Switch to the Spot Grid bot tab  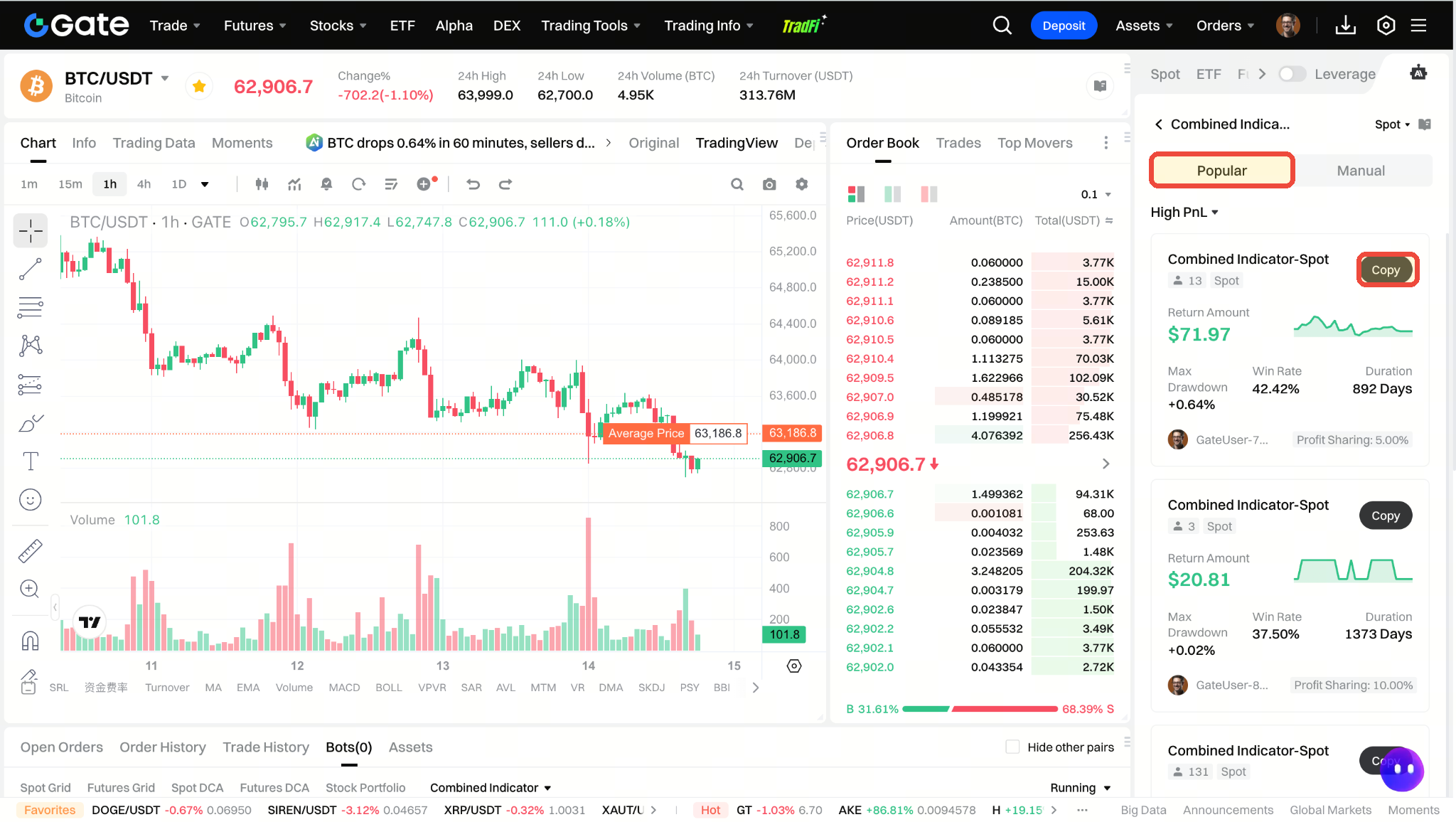[x=45, y=787]
